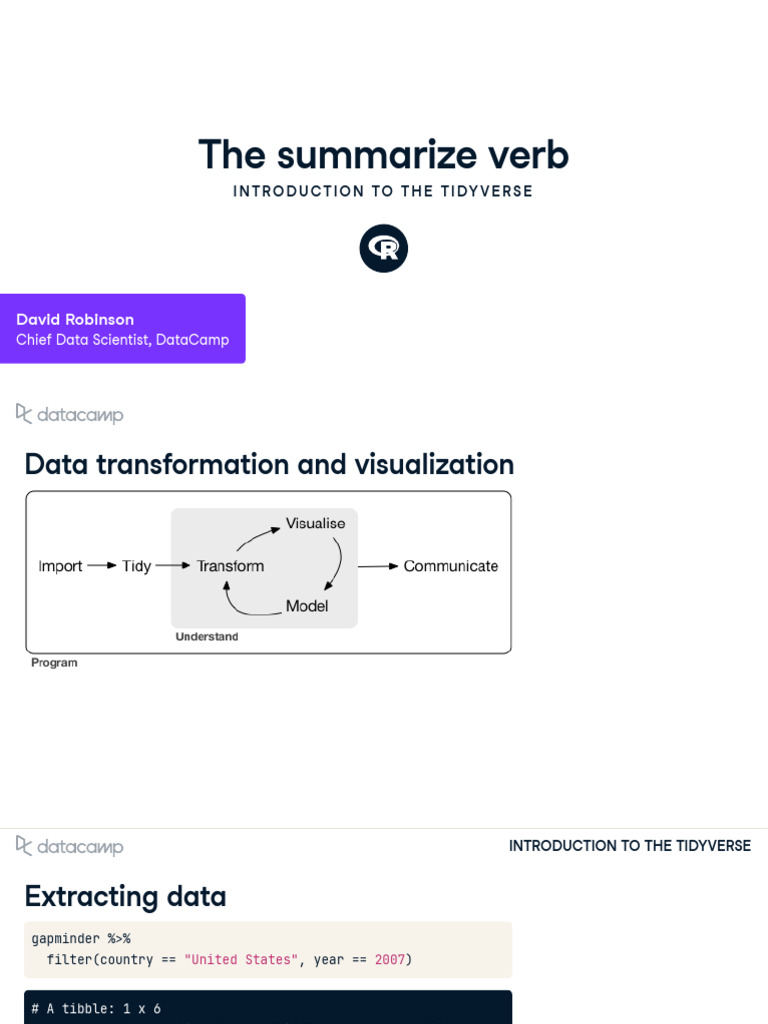Image resolution: width=768 pixels, height=1024 pixels.
Task: Click the "United States" string in the code
Action: [241, 960]
